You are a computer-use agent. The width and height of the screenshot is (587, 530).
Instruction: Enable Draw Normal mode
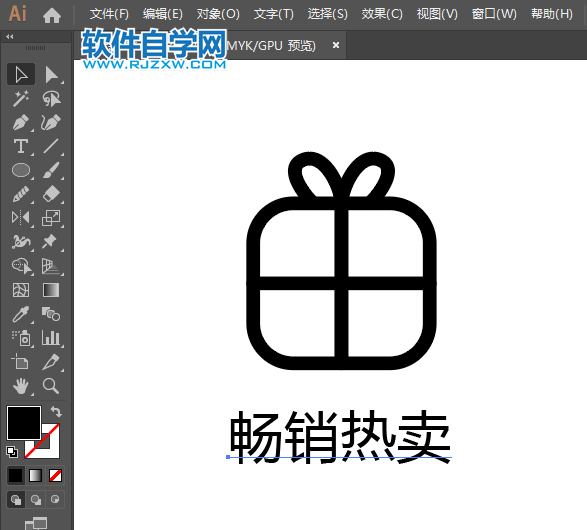tap(16, 499)
